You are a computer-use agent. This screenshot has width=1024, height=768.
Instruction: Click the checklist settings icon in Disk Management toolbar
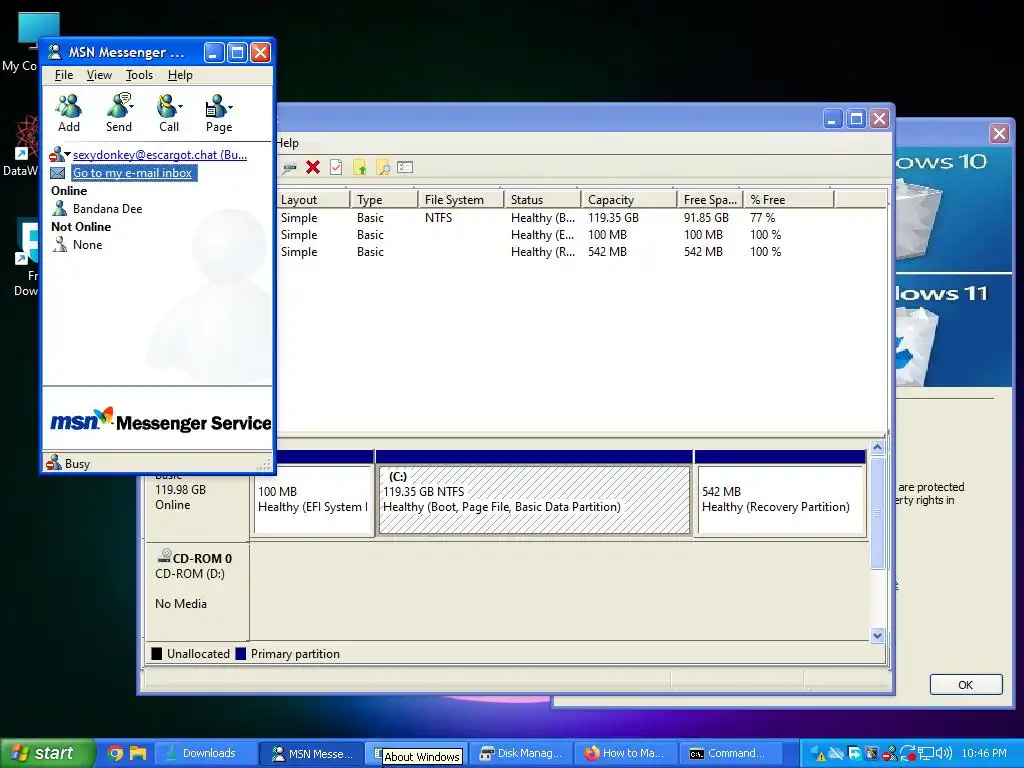pos(406,168)
